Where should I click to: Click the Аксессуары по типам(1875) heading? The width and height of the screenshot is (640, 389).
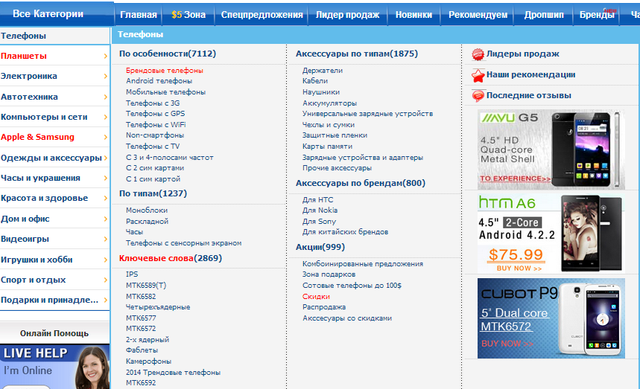[x=357, y=54]
